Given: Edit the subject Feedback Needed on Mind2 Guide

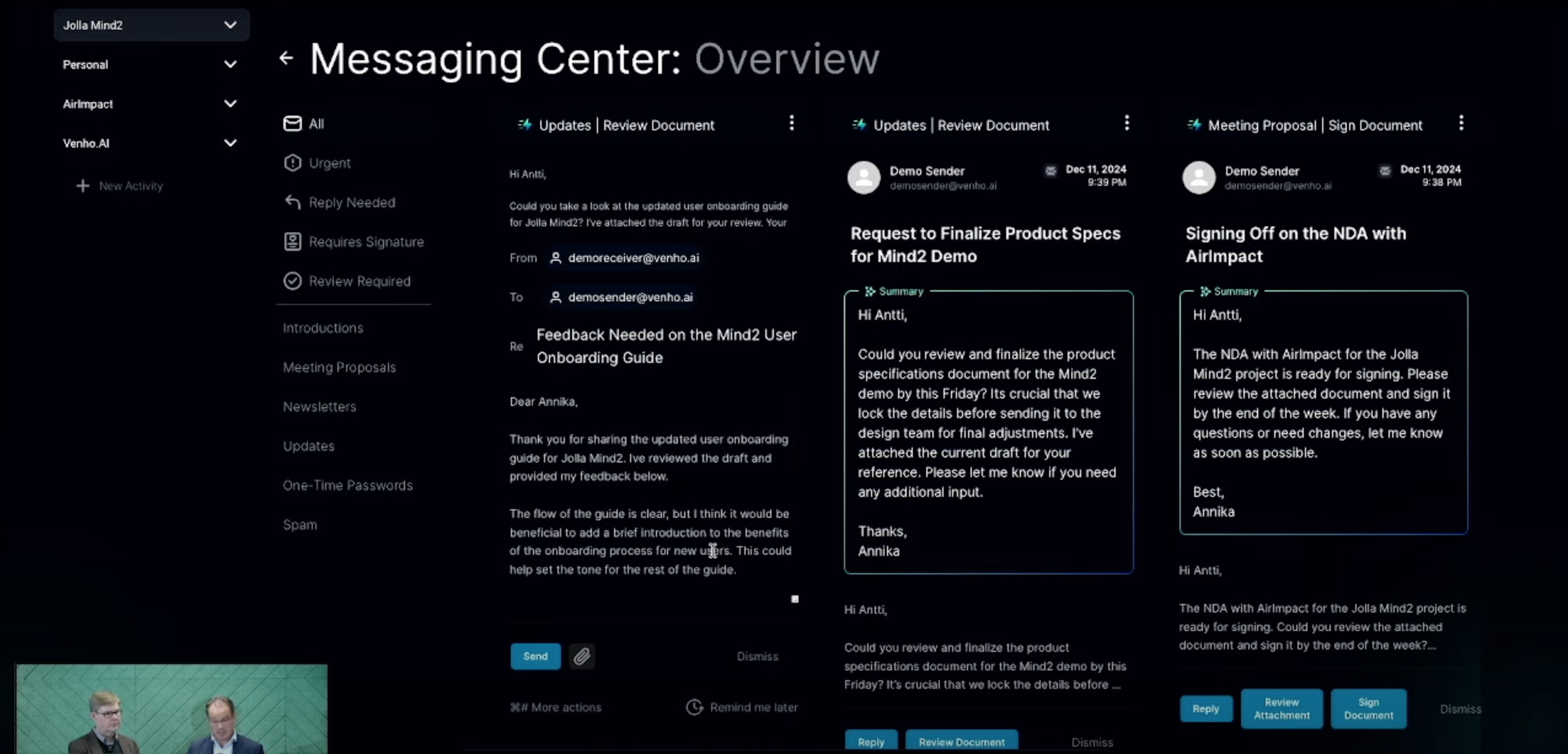Looking at the screenshot, I should [666, 346].
